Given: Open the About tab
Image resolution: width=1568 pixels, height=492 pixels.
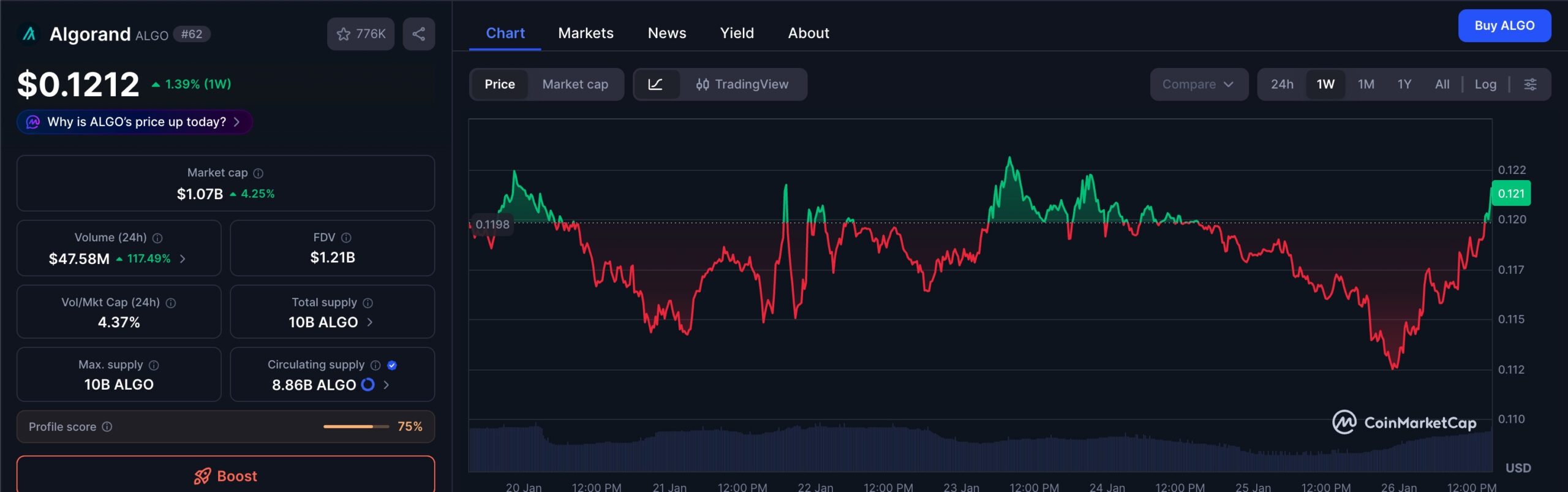Looking at the screenshot, I should point(809,33).
